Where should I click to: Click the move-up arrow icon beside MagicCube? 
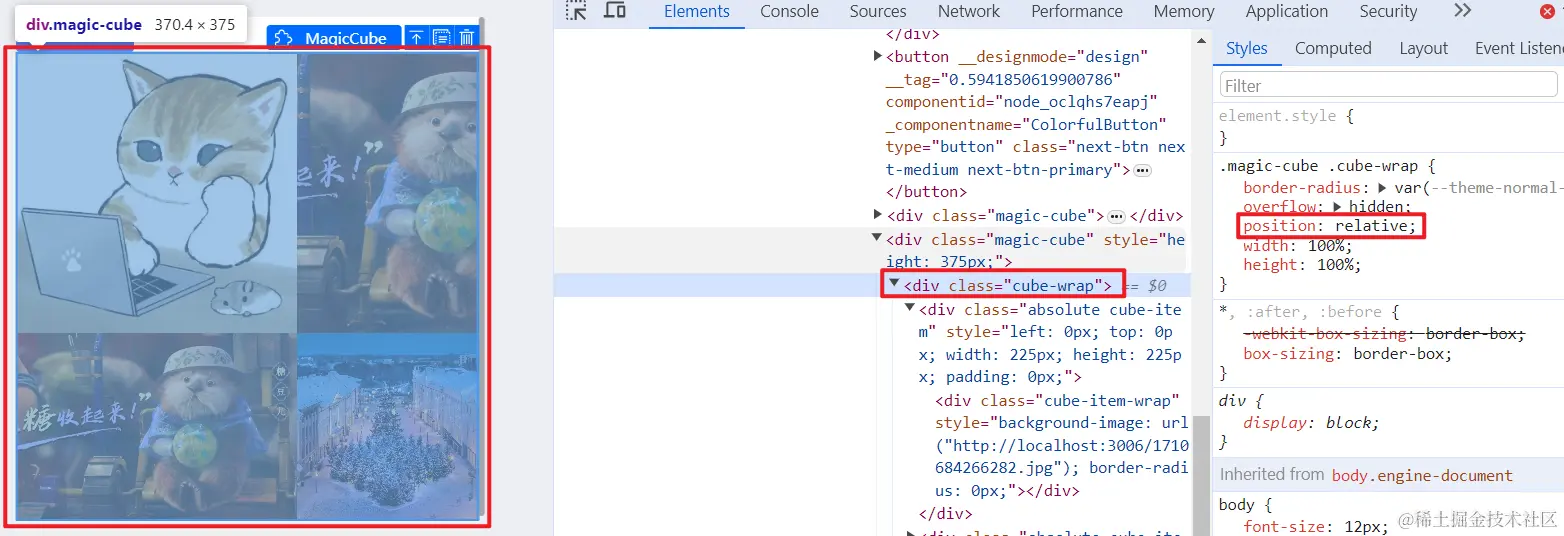tap(416, 38)
